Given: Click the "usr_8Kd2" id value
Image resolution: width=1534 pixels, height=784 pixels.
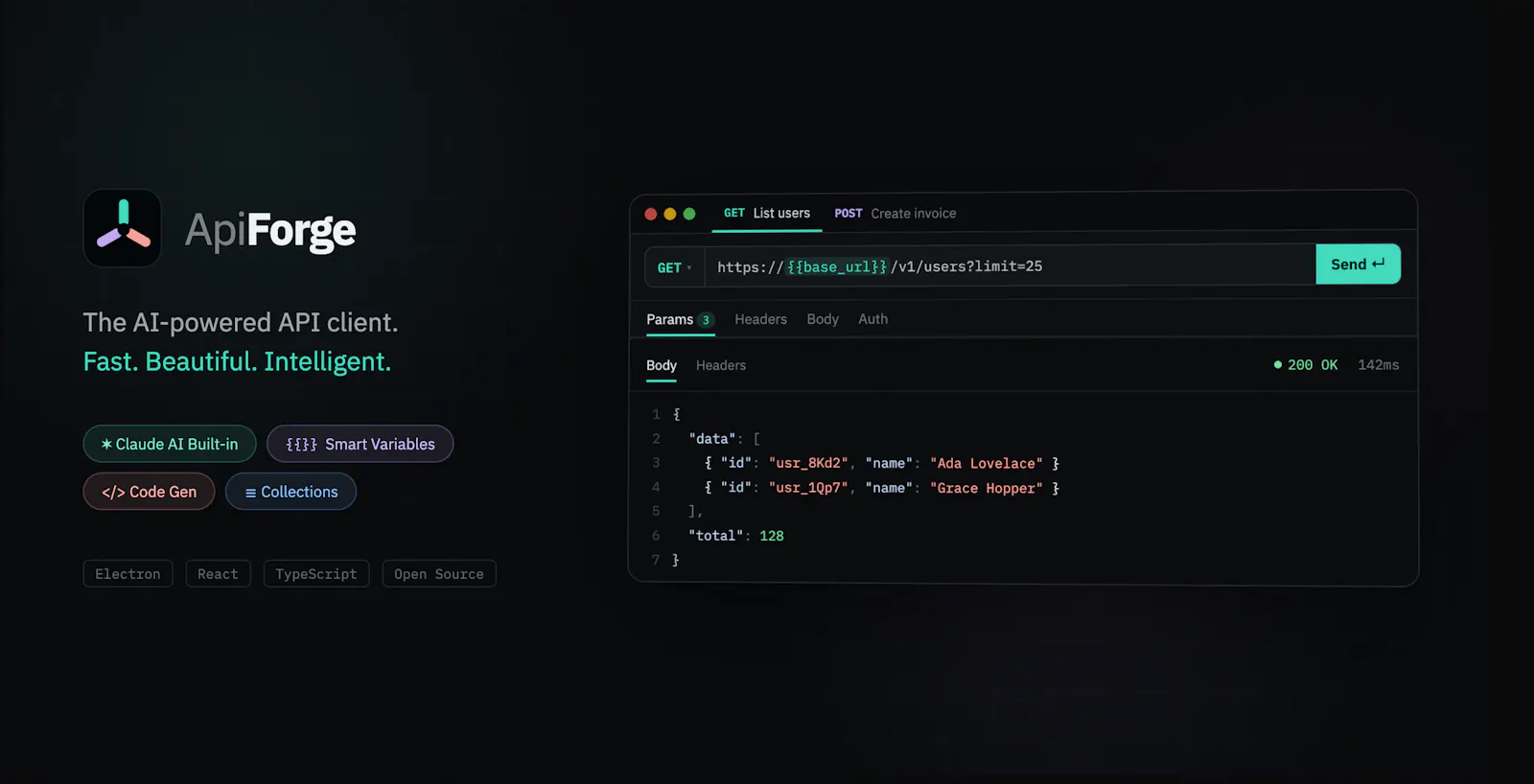Looking at the screenshot, I should point(809,464).
